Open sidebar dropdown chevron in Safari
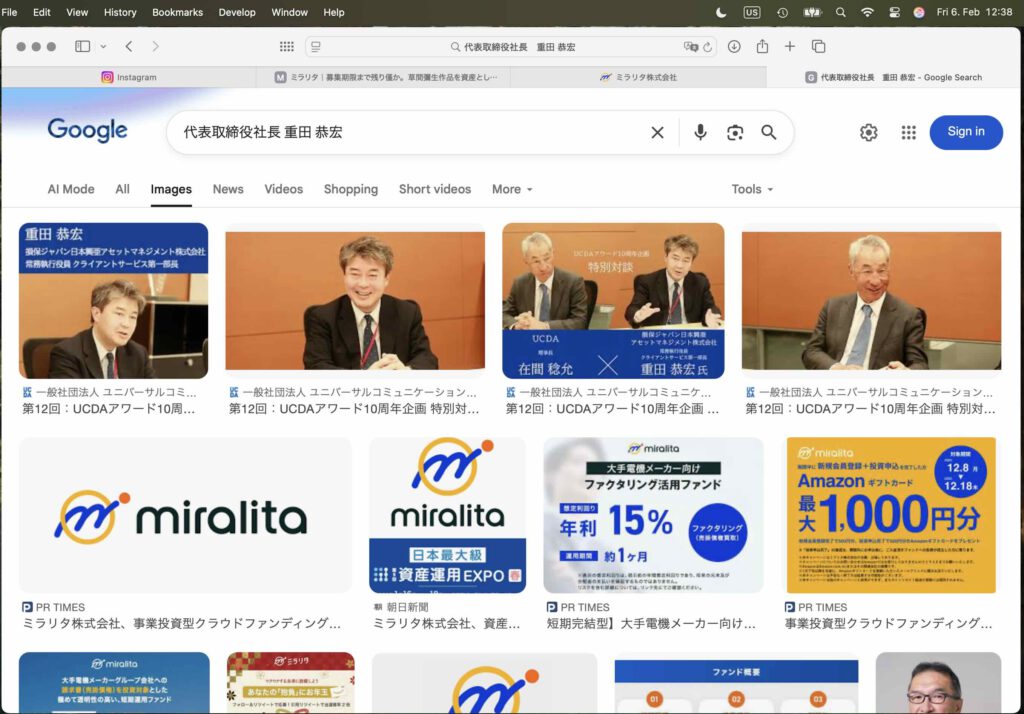Image resolution: width=1024 pixels, height=714 pixels. [103, 47]
